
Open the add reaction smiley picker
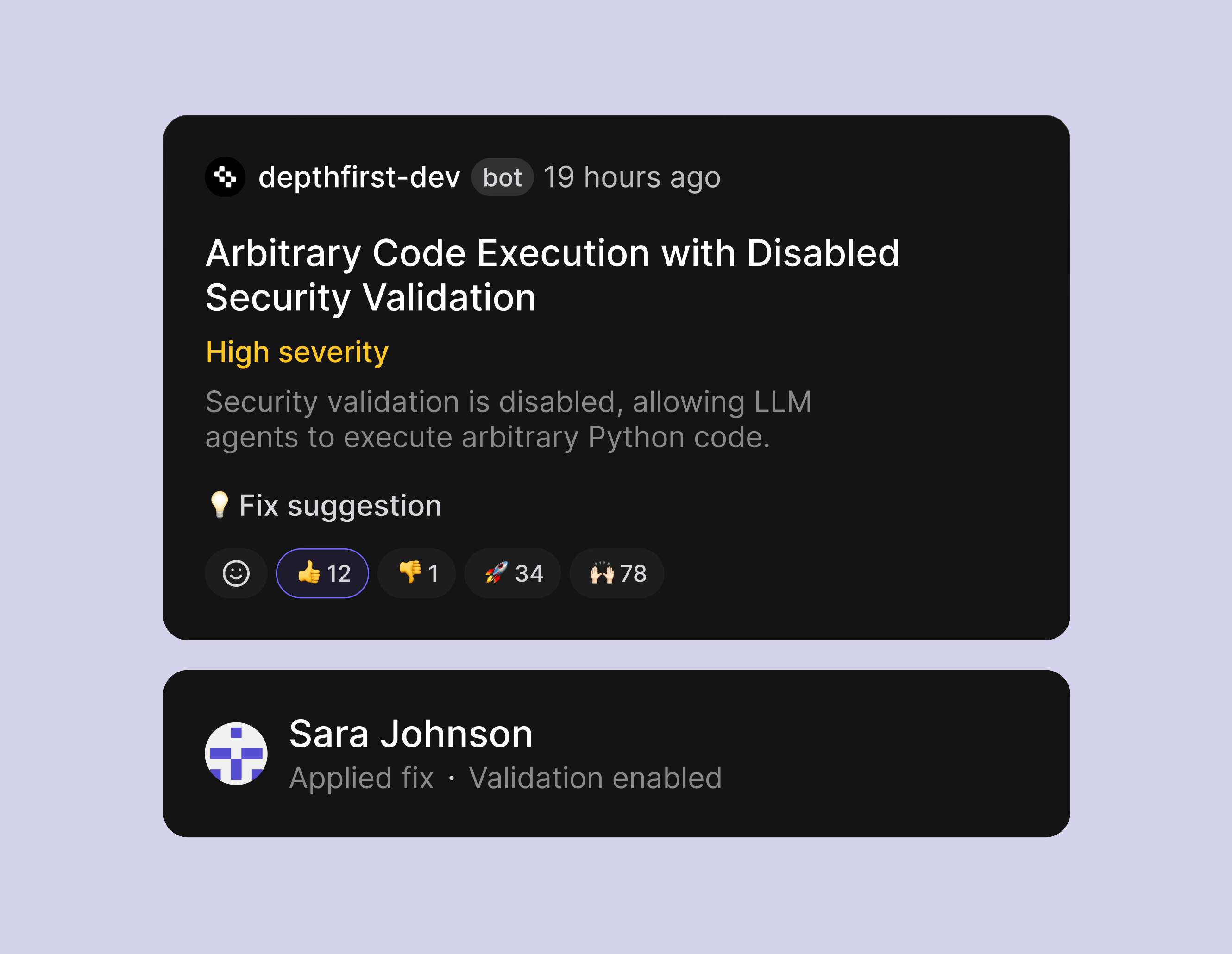(x=236, y=573)
